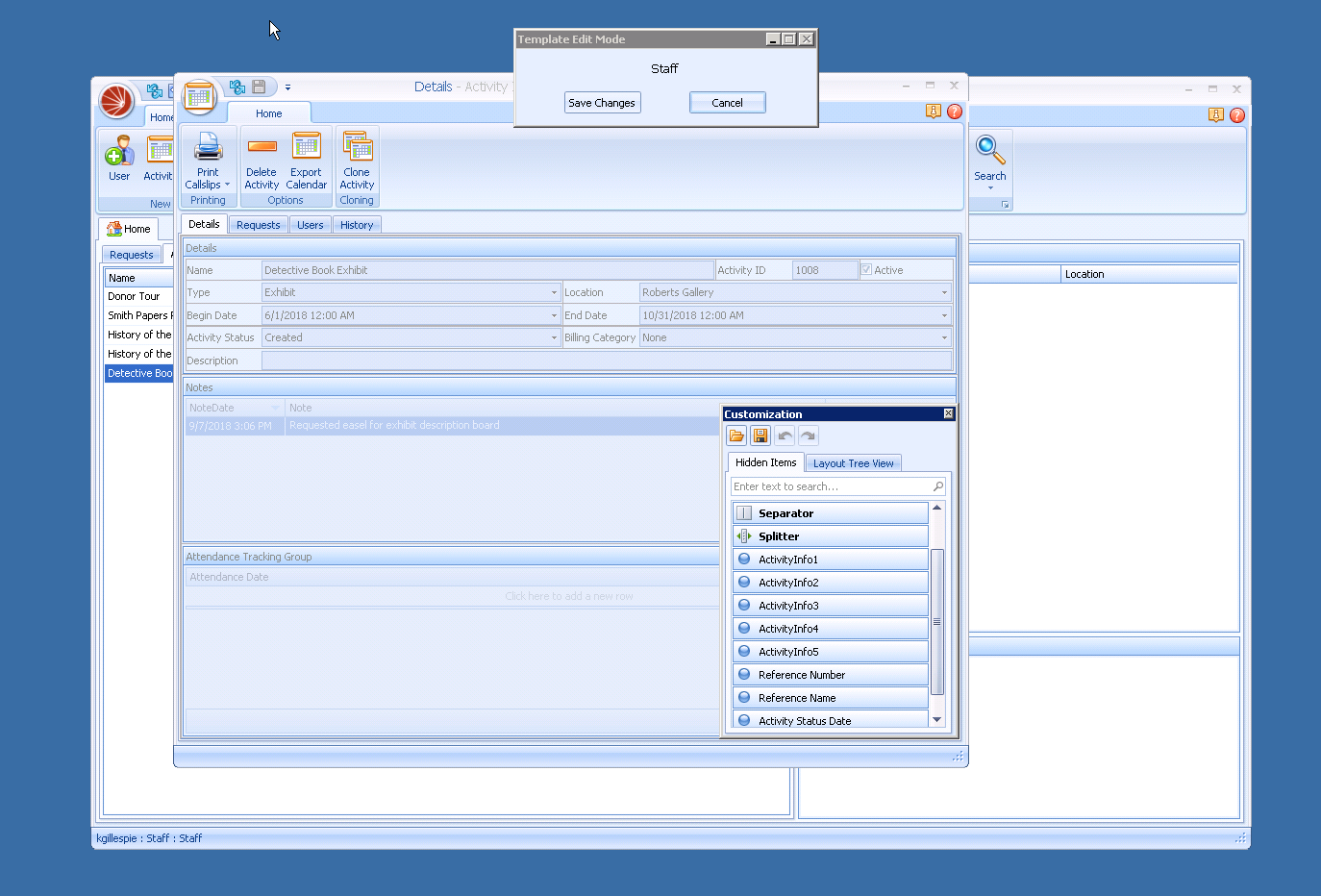
Task: Save the layout using the floppy disk icon
Action: point(760,436)
